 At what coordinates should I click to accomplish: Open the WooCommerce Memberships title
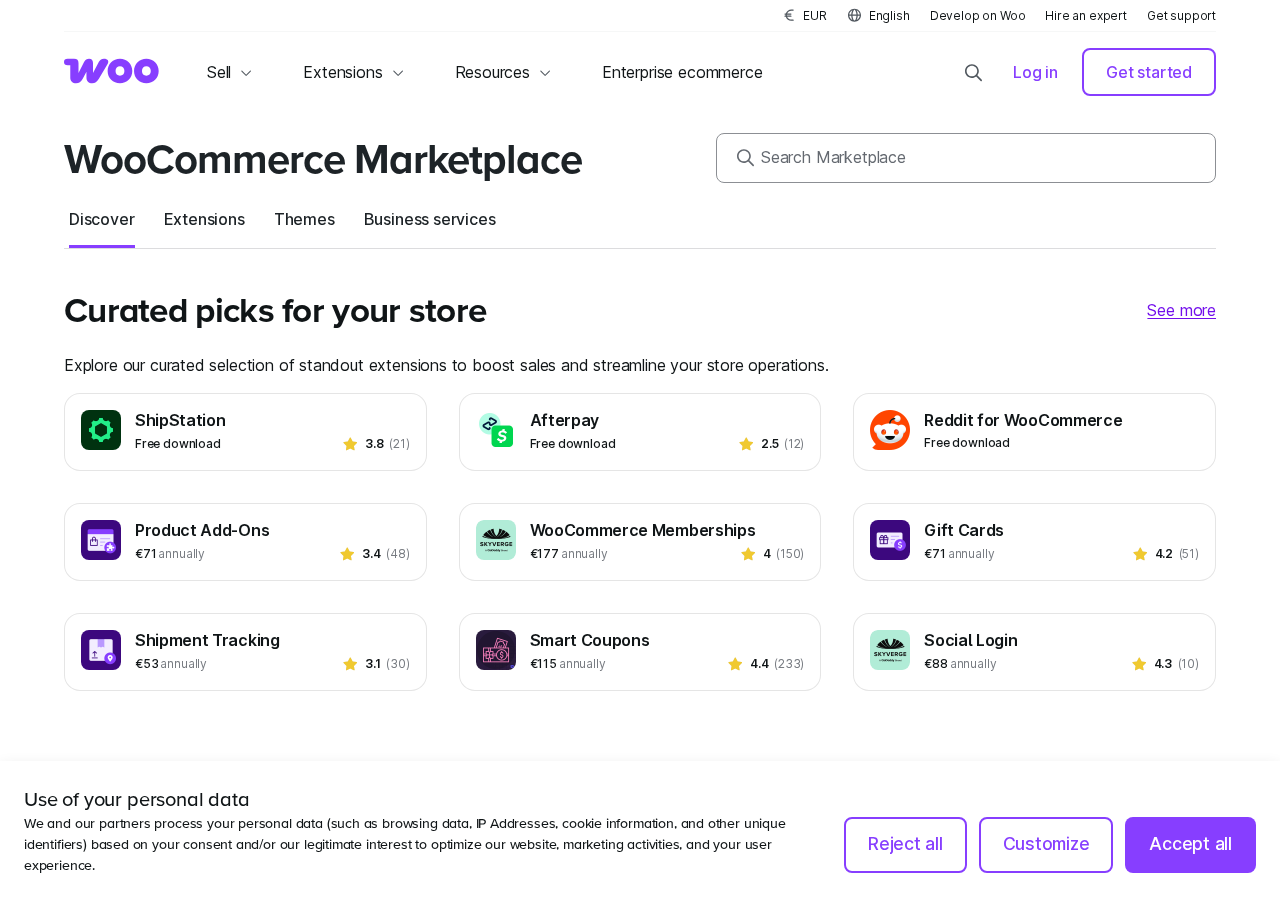(643, 530)
